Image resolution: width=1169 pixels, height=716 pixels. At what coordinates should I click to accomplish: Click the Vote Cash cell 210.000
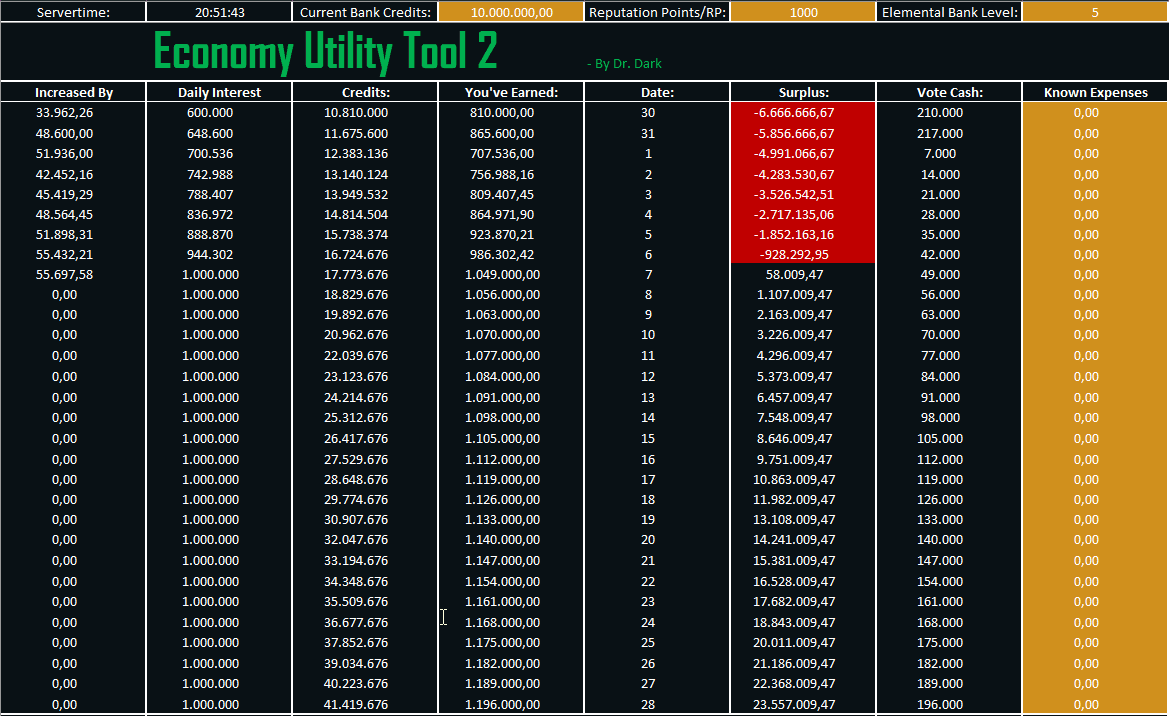940,113
